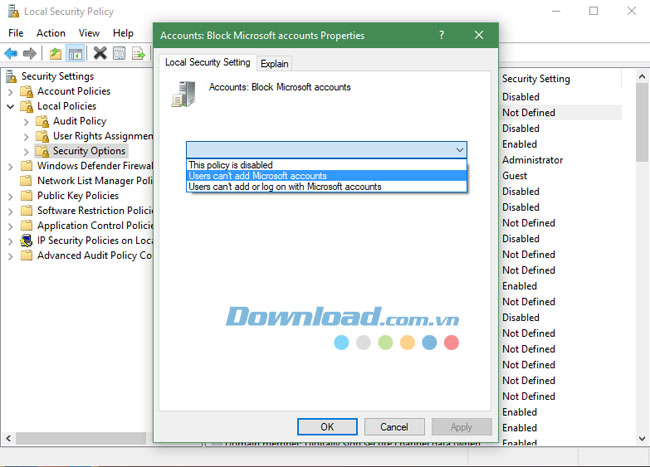Click the 'Administrator' security setting value

532,160
